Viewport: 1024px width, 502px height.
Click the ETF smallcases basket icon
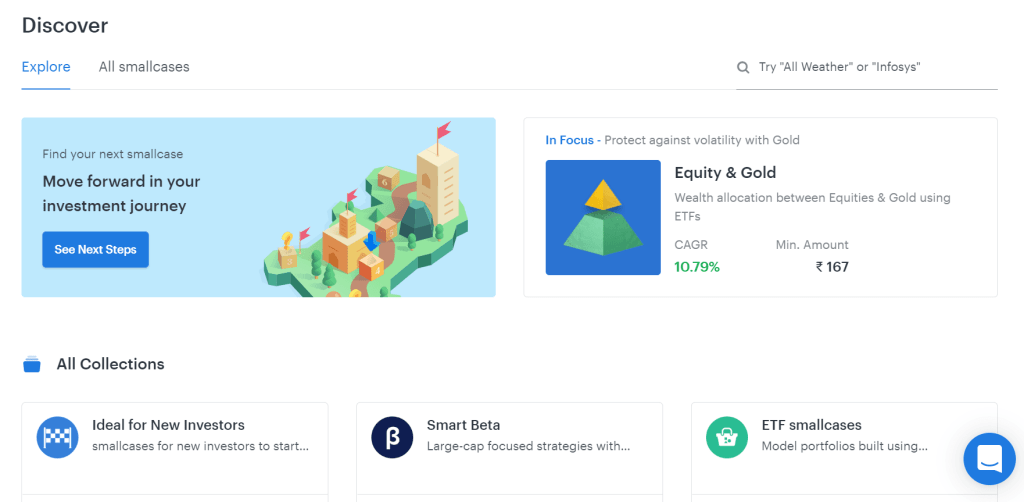click(727, 437)
